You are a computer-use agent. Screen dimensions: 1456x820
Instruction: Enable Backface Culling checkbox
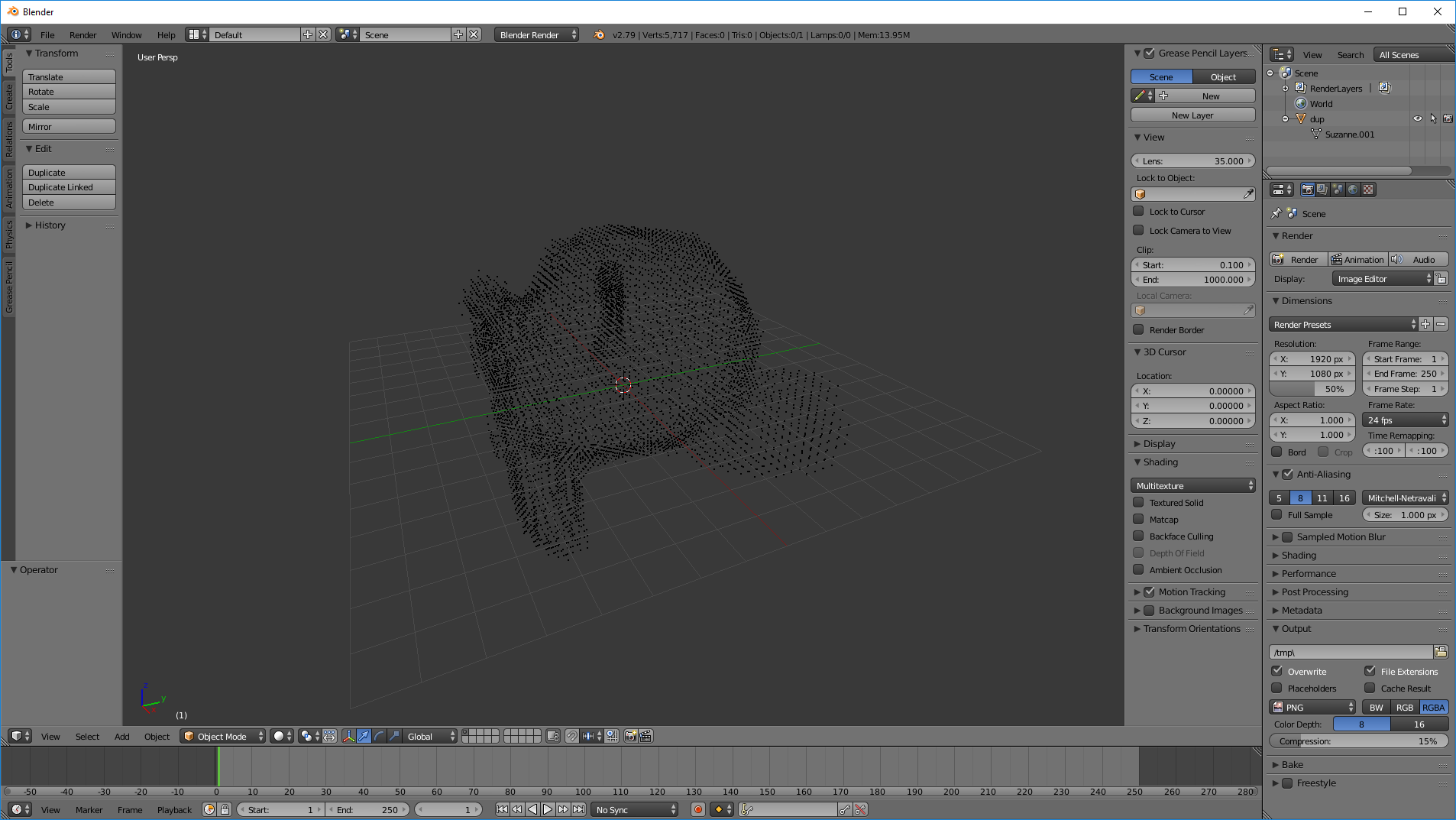(x=1138, y=536)
